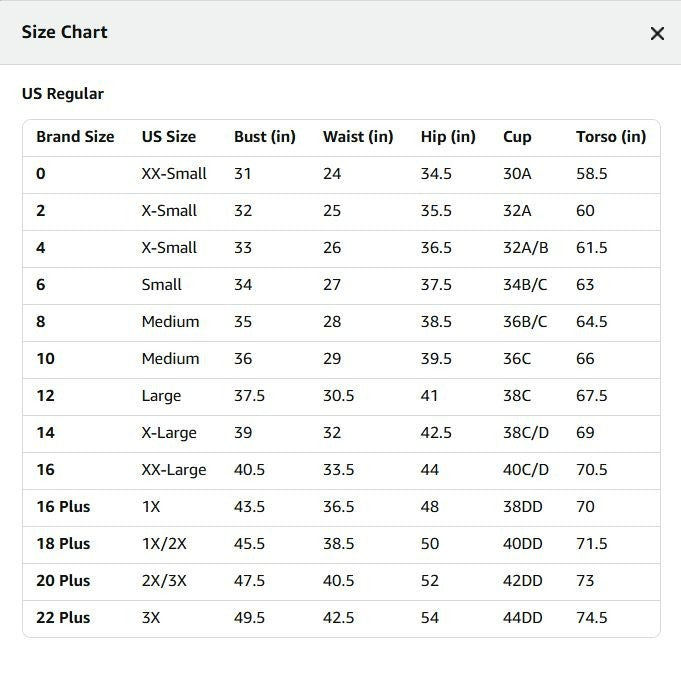
Task: Click torso value 74.5
Action: click(x=592, y=618)
